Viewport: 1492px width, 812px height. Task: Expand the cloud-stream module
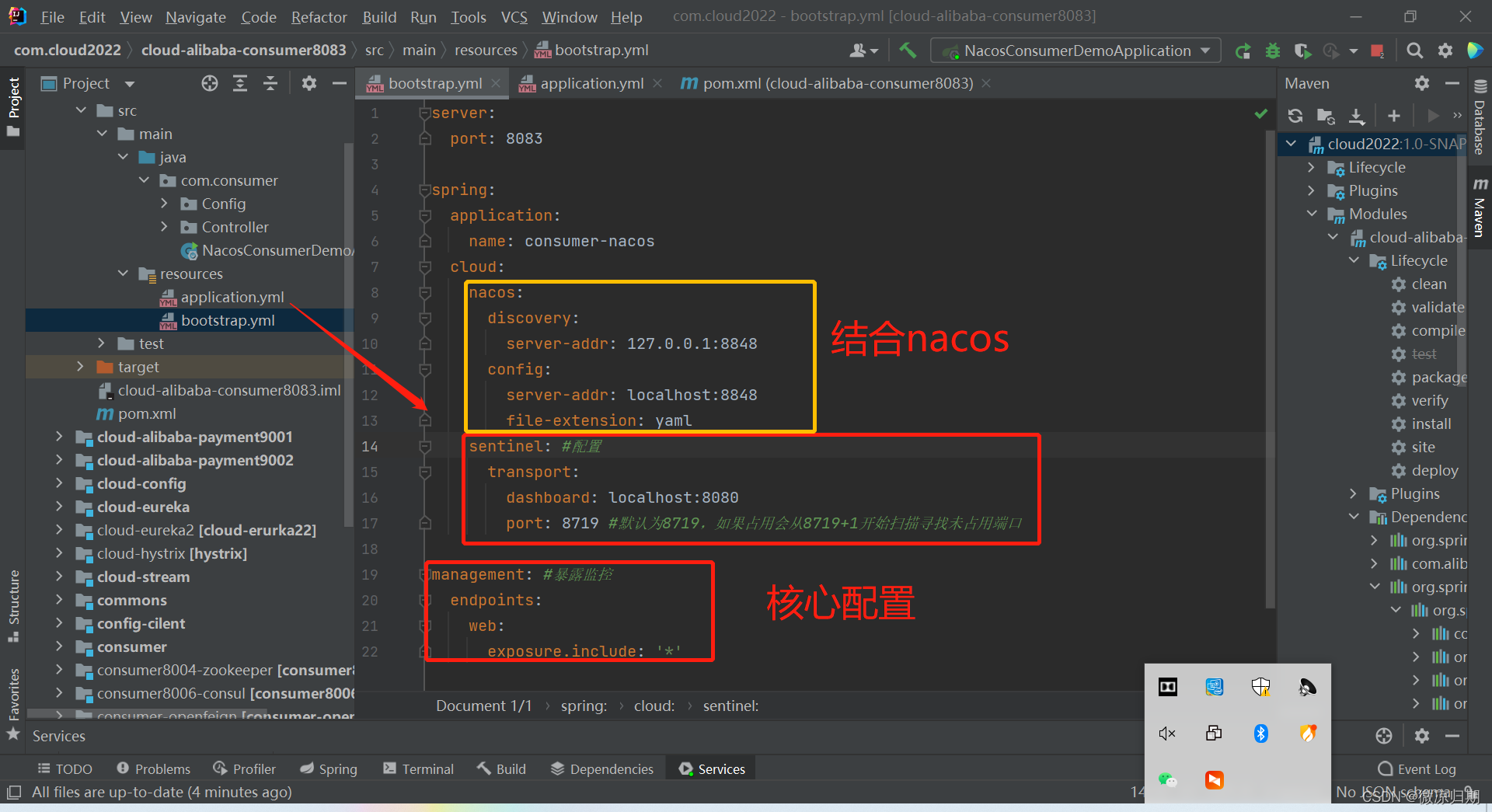[59, 577]
